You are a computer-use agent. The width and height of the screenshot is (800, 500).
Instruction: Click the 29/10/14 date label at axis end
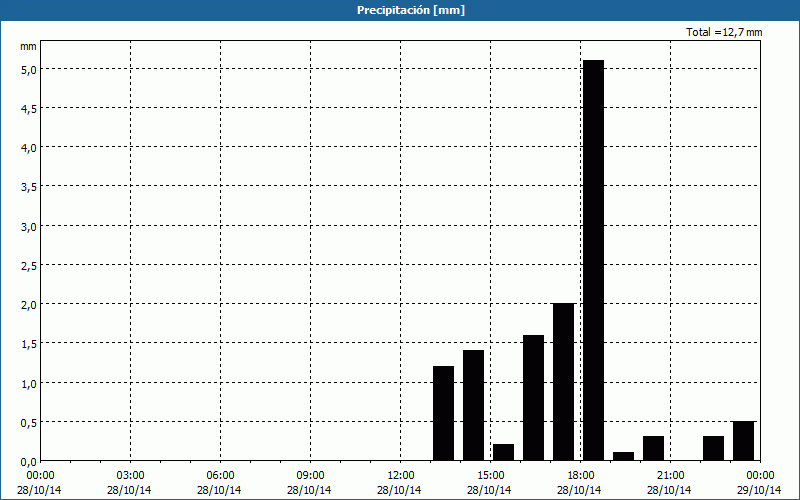click(x=758, y=490)
